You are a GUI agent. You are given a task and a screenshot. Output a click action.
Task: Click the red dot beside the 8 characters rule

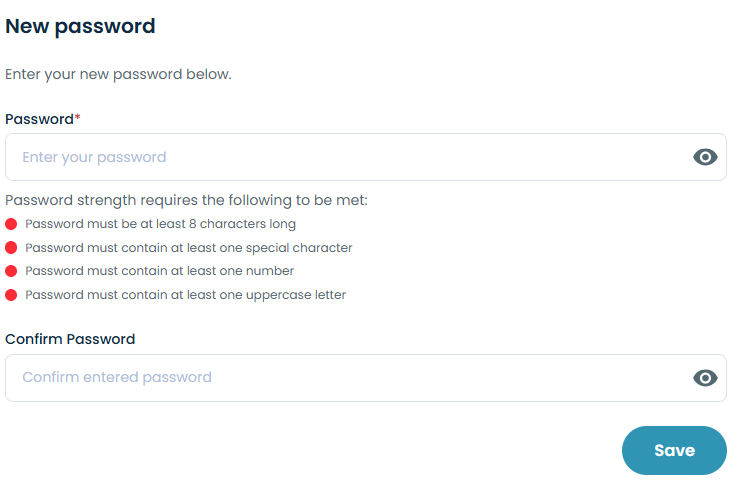point(11,224)
